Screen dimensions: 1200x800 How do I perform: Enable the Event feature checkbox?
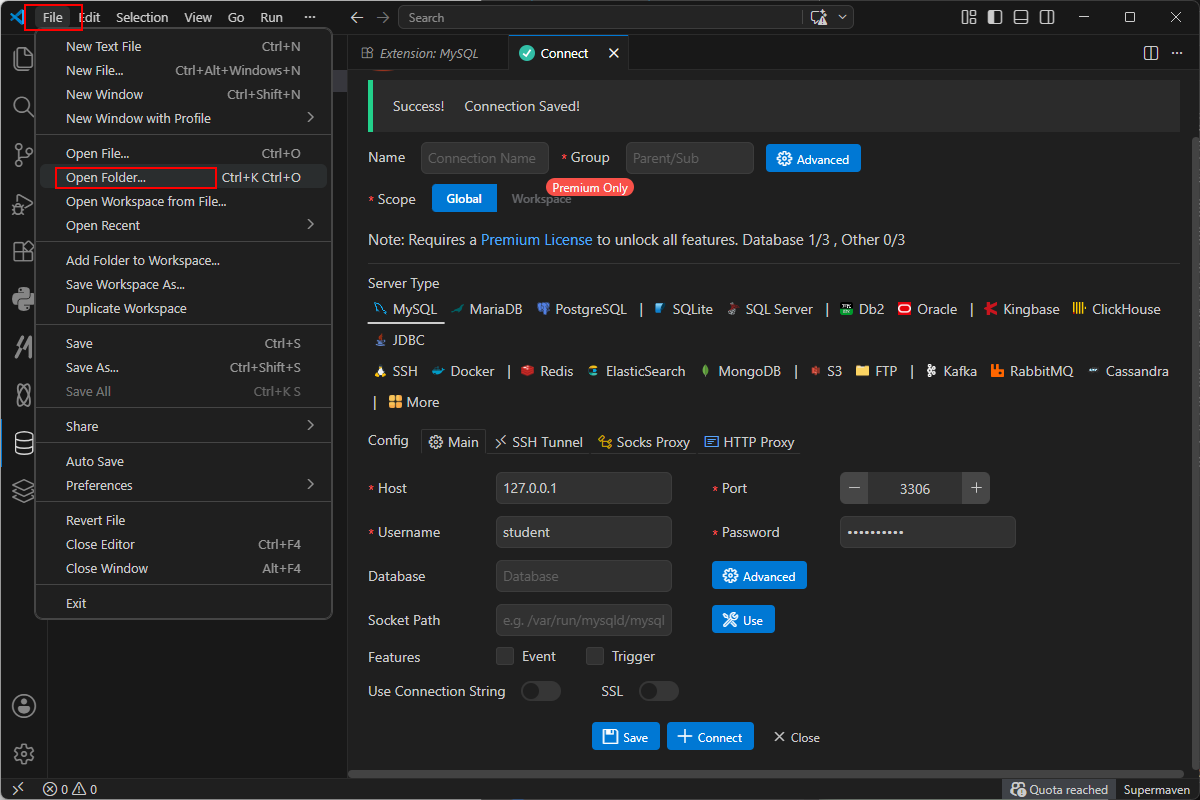(505, 656)
